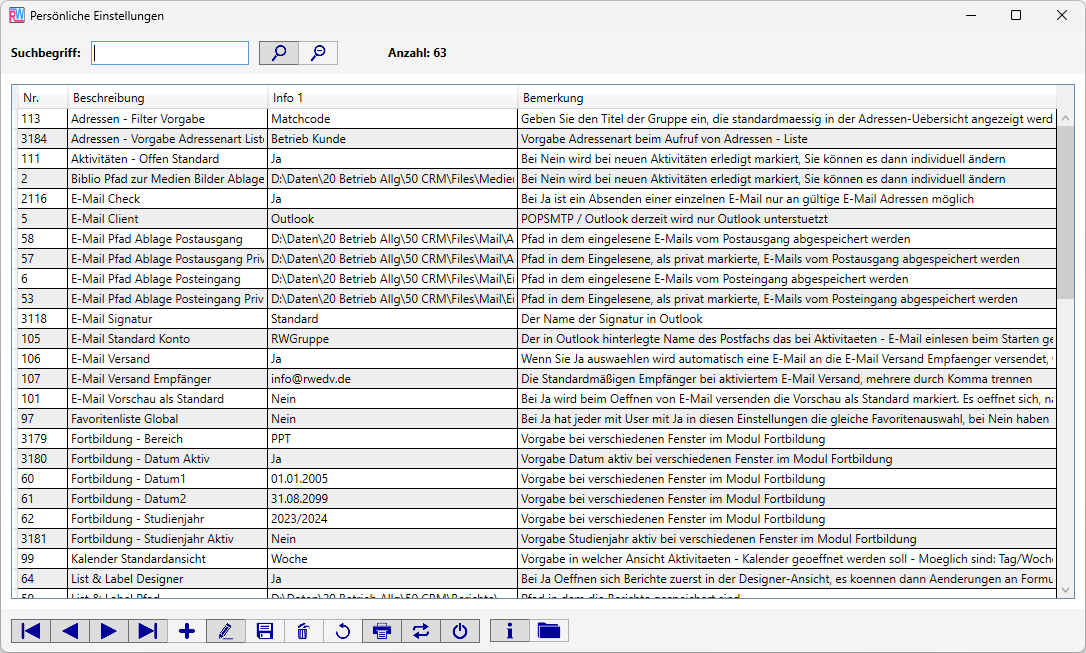Select 'Betrieb Kunde' cell
The image size is (1086, 653).
(393, 138)
